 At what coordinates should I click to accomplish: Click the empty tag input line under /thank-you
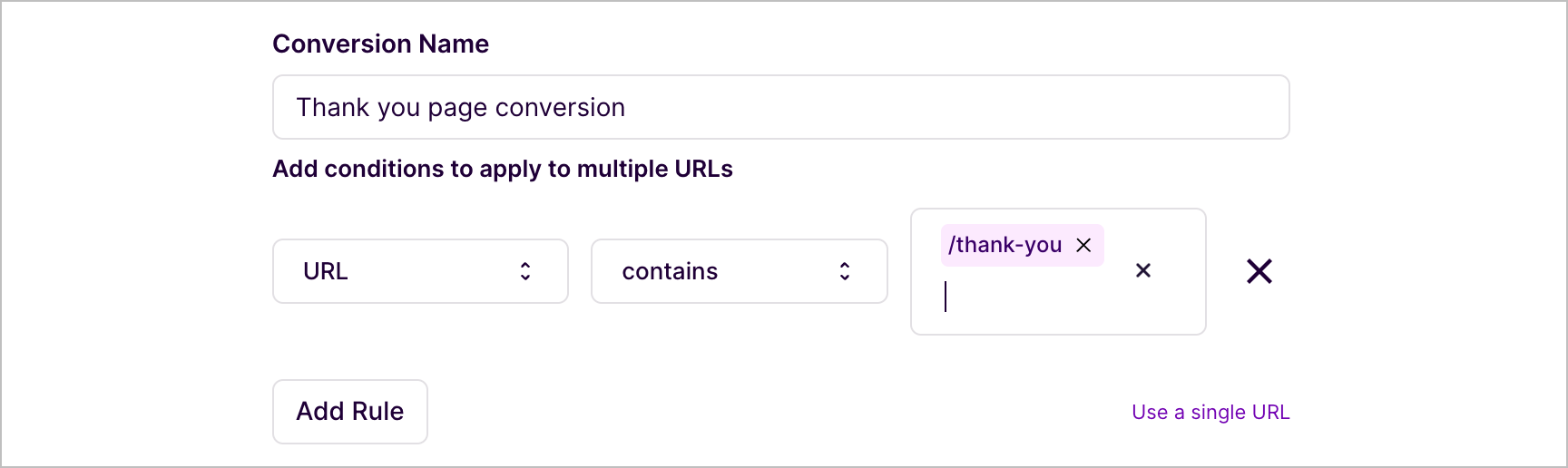click(998, 297)
